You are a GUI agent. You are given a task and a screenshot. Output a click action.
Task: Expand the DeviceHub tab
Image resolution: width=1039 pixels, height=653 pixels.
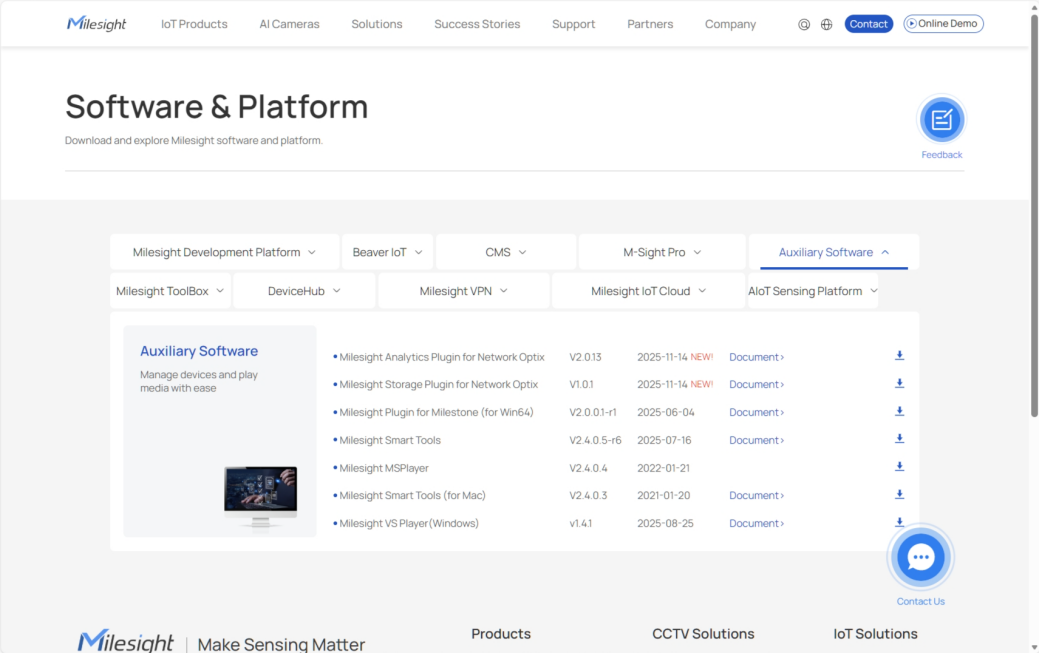coord(304,291)
